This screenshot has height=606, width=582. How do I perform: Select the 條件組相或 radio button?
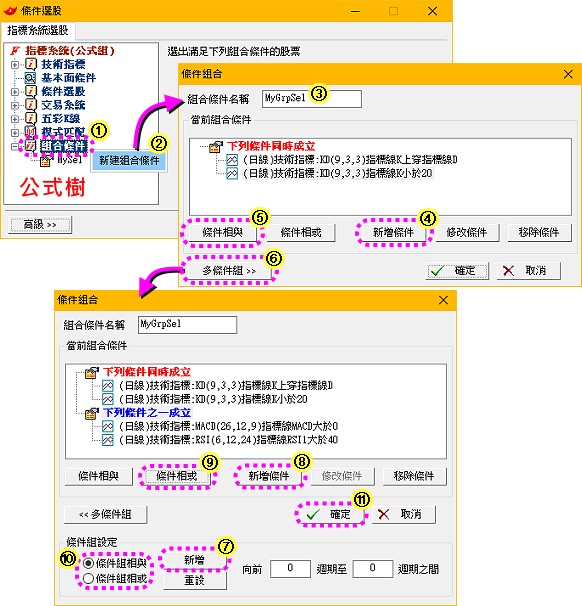[x=88, y=578]
